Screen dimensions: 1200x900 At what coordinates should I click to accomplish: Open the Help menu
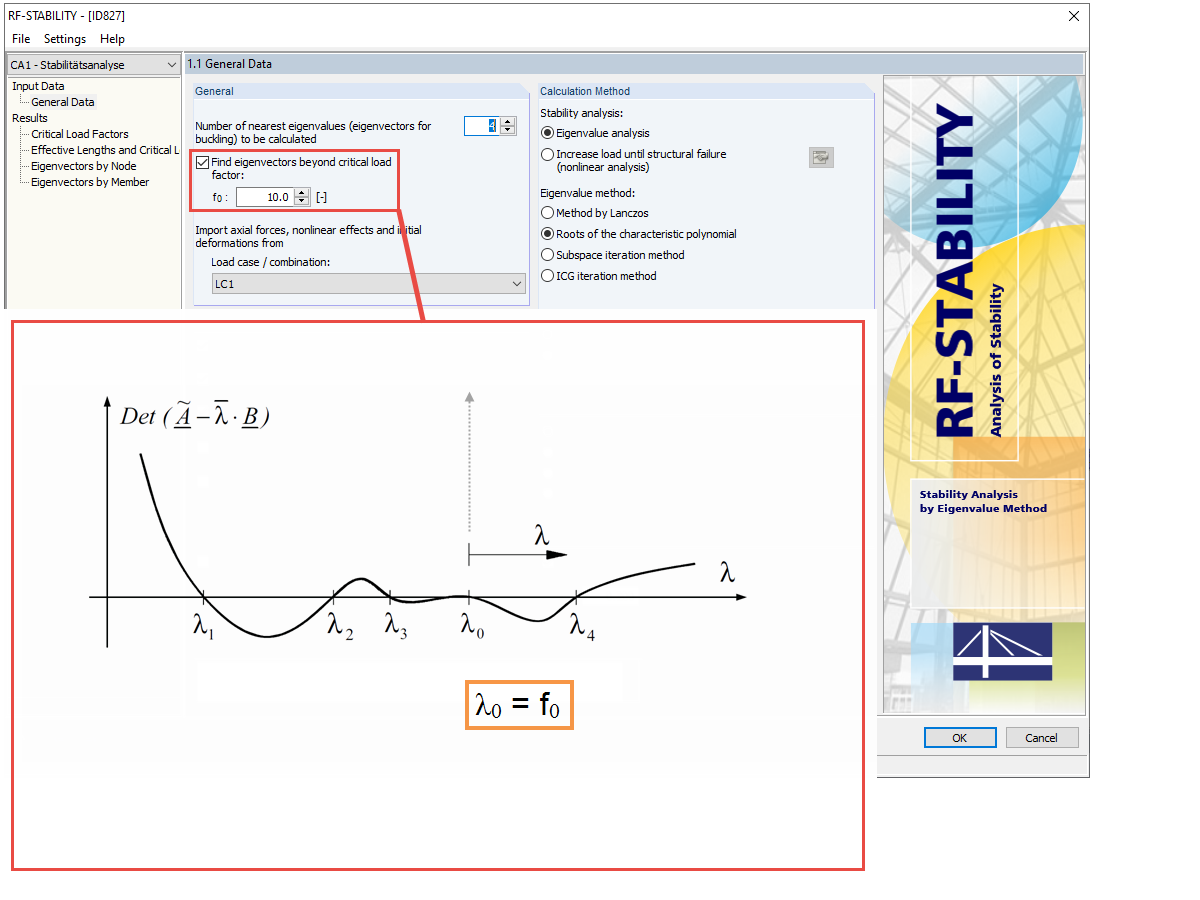(x=112, y=39)
